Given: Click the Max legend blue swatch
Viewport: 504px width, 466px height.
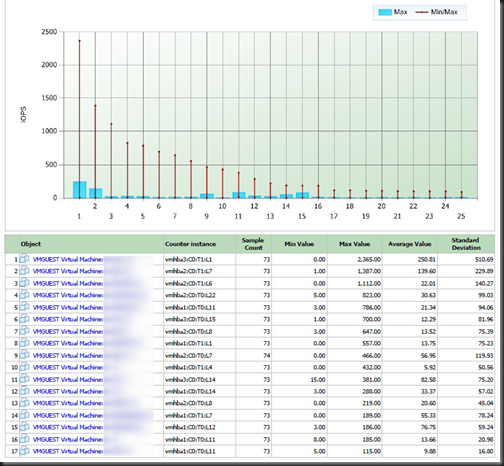Looking at the screenshot, I should pyautogui.click(x=385, y=12).
